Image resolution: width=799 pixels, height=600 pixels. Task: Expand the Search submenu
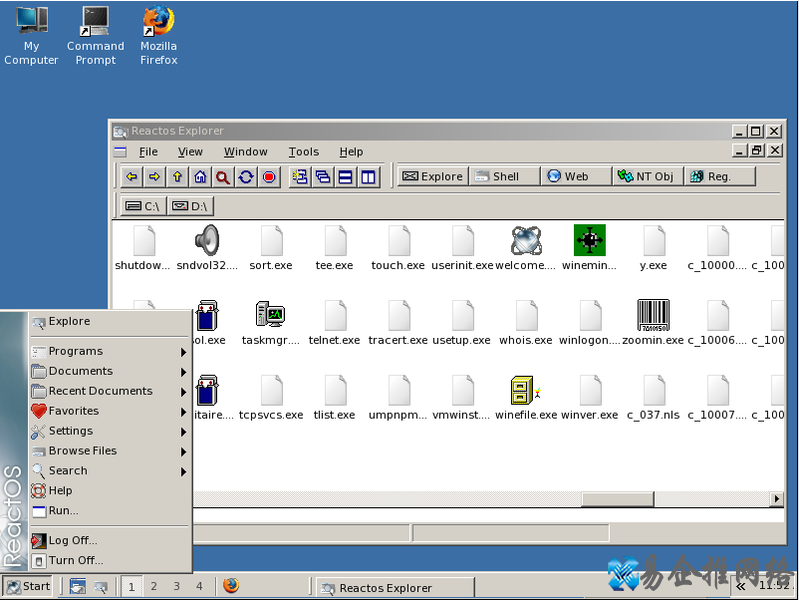click(x=110, y=471)
